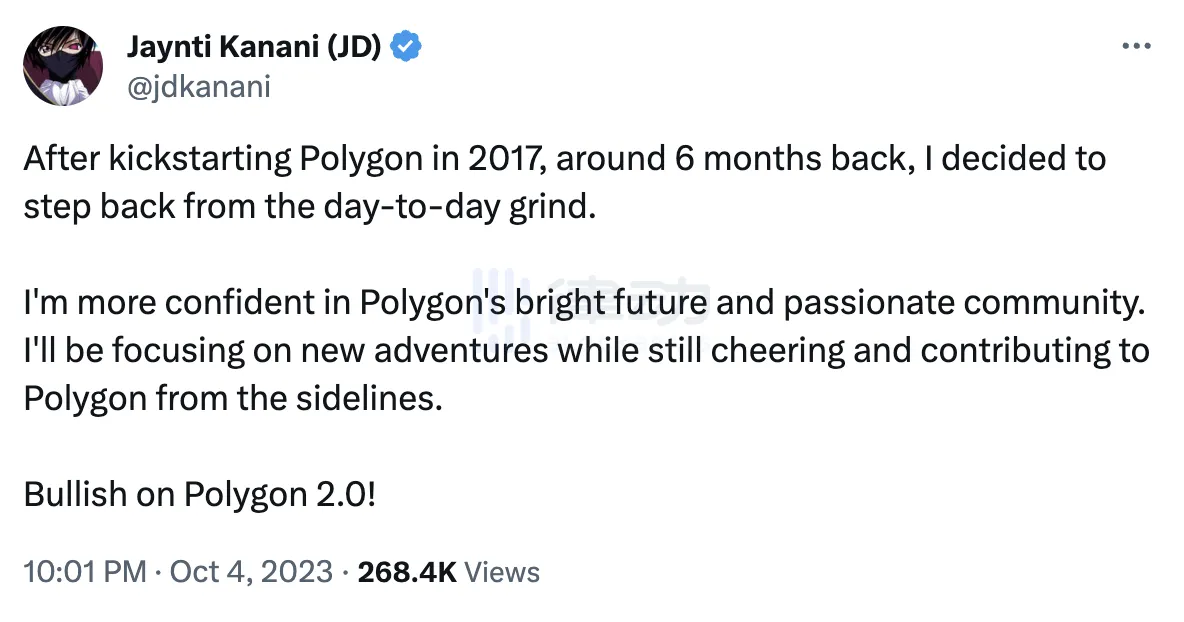
Task: Click the line starting "After kickstarting Polygon"
Action: (x=564, y=160)
